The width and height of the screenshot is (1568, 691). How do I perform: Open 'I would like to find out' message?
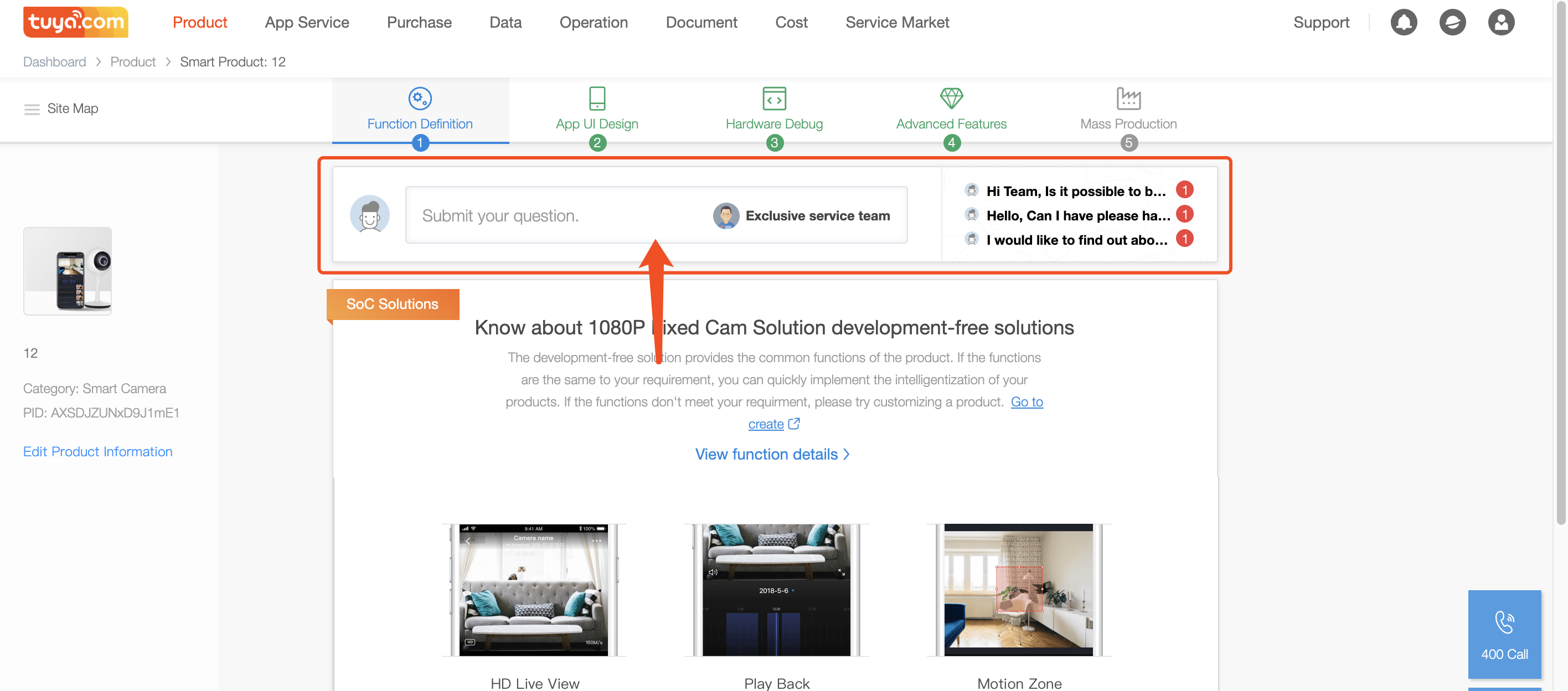point(1077,240)
